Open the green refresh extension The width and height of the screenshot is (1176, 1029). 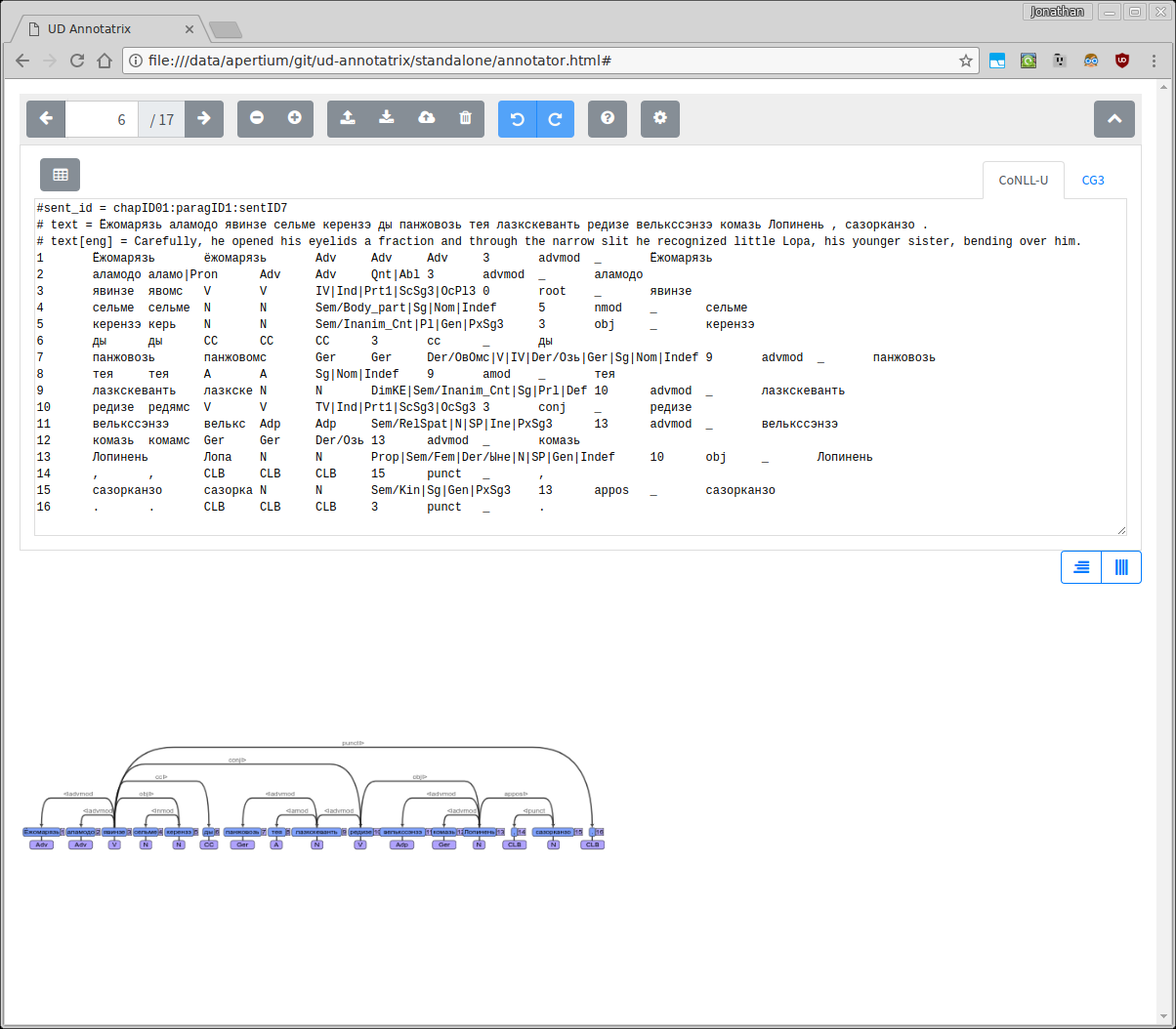pyautogui.click(x=1029, y=61)
